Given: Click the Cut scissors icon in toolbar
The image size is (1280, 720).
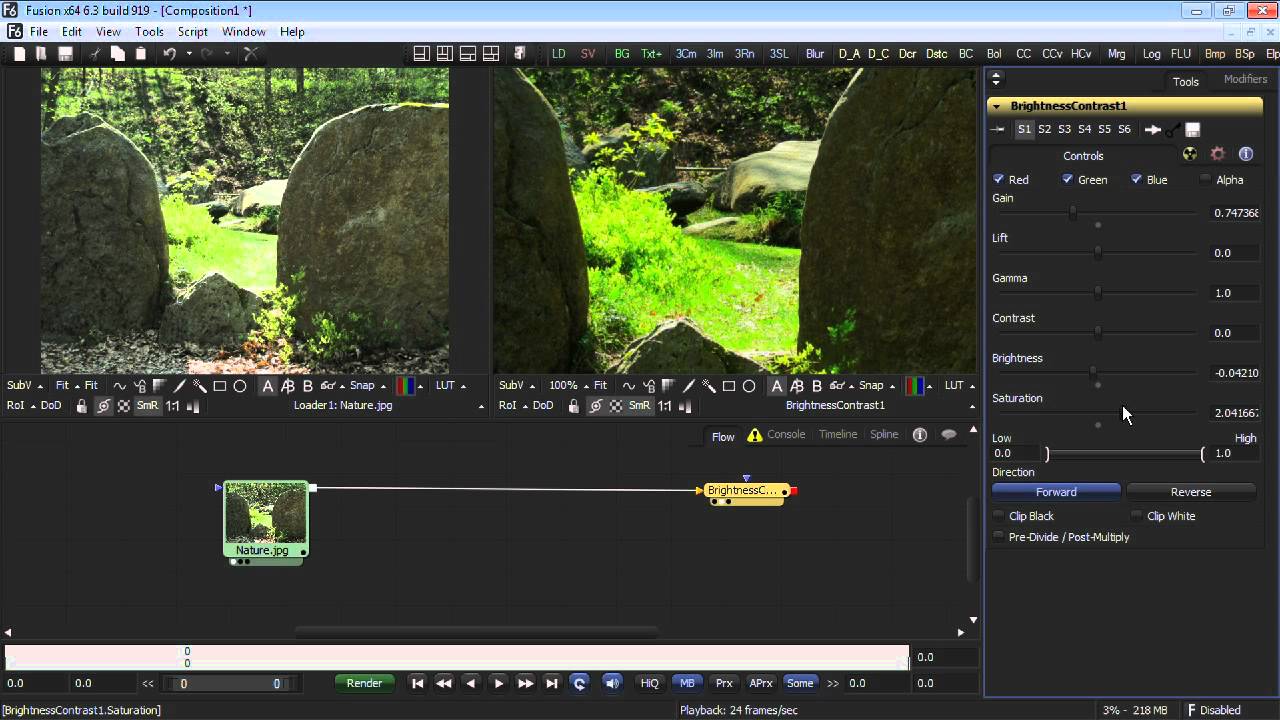Looking at the screenshot, I should pyautogui.click(x=94, y=54).
